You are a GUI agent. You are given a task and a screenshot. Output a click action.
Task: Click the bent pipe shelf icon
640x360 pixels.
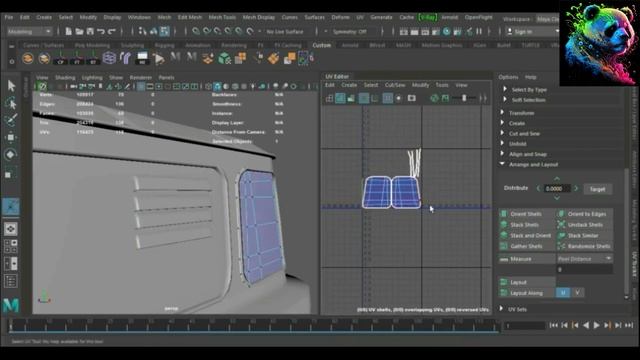click(x=125, y=58)
